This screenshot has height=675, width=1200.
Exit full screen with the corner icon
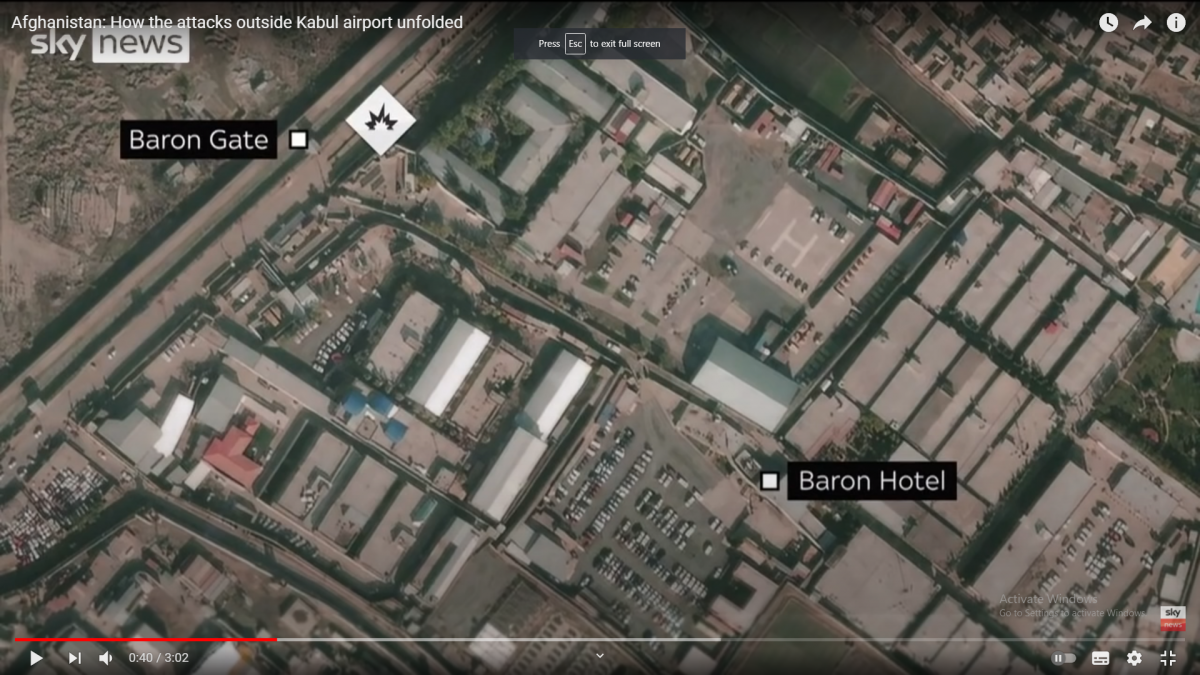pos(1168,658)
